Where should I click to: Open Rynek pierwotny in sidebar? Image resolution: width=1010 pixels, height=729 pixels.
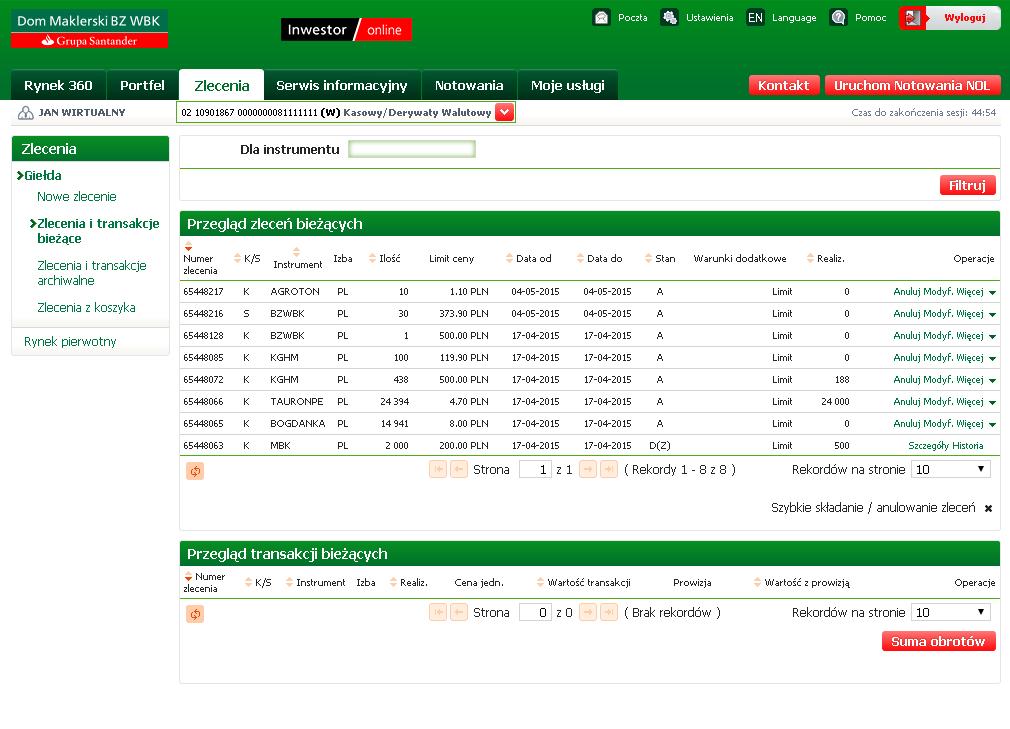pos(70,341)
